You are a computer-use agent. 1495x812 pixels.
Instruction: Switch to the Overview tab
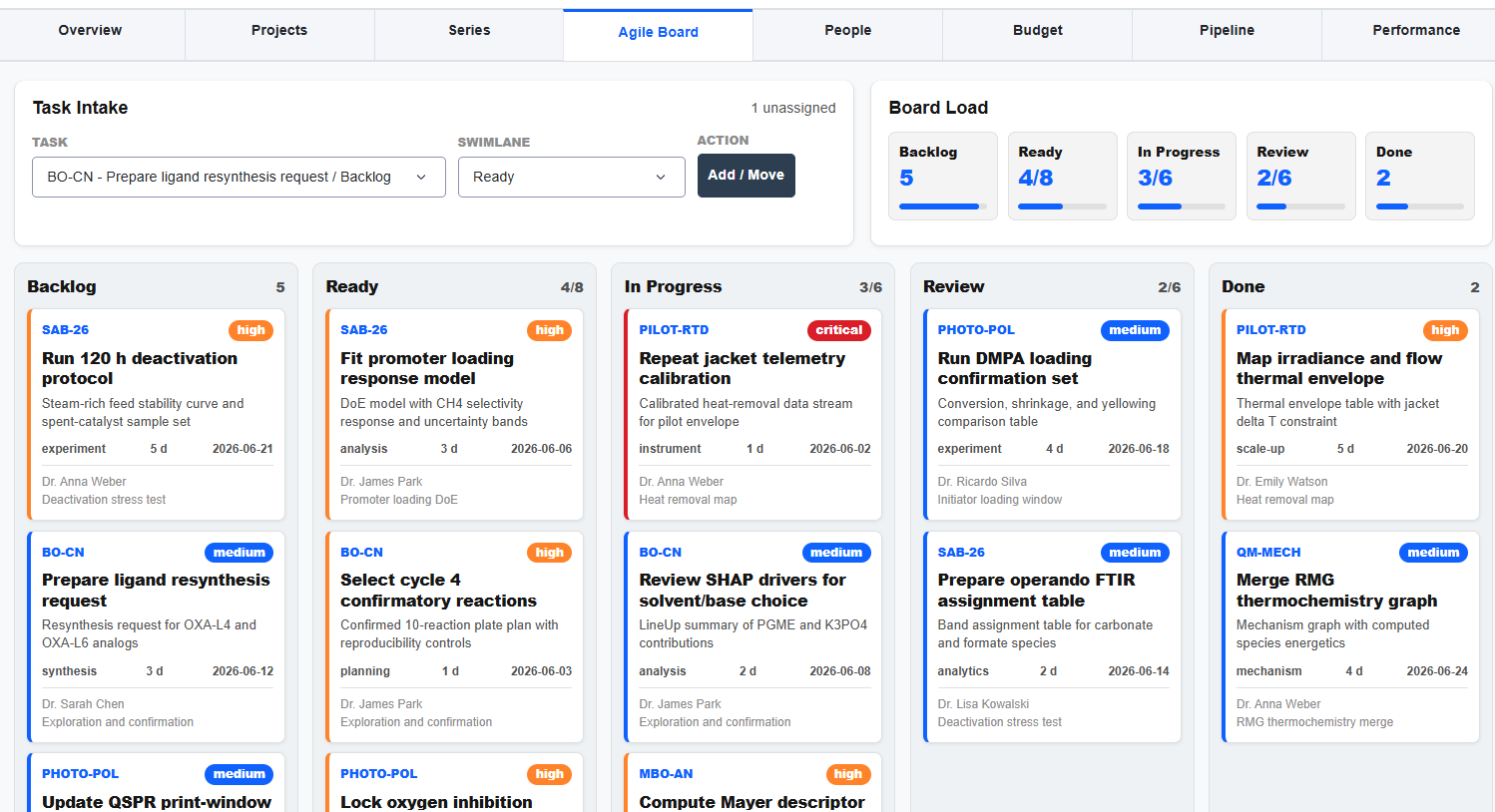[x=91, y=31]
